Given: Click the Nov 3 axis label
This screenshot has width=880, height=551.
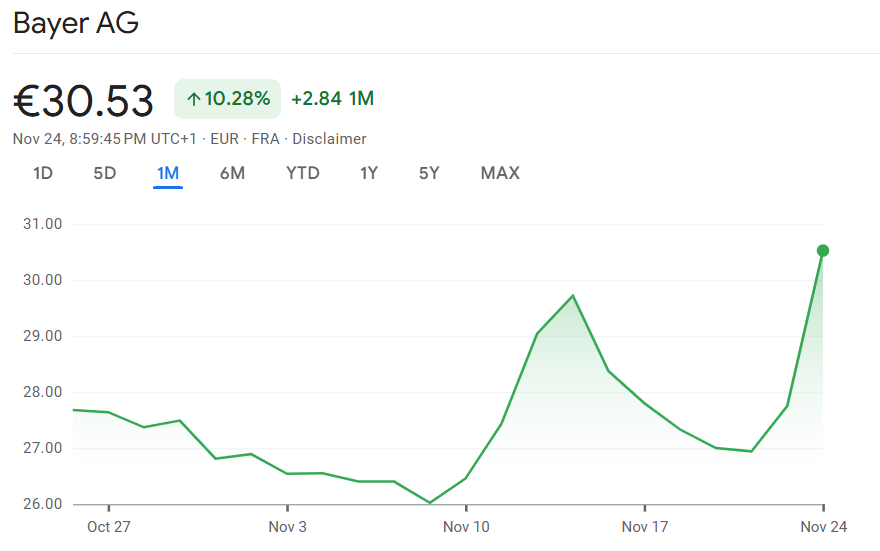Looking at the screenshot, I should [x=288, y=527].
